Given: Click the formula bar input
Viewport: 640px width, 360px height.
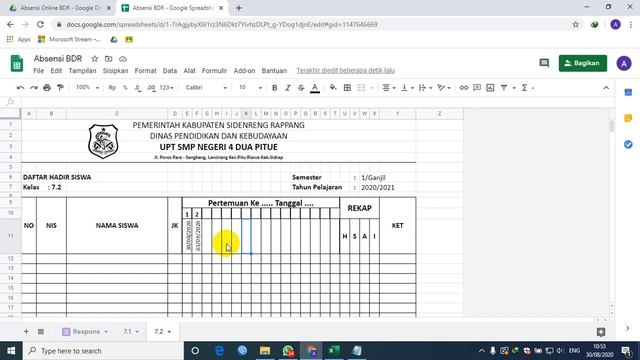Looking at the screenshot, I should click(318, 101).
